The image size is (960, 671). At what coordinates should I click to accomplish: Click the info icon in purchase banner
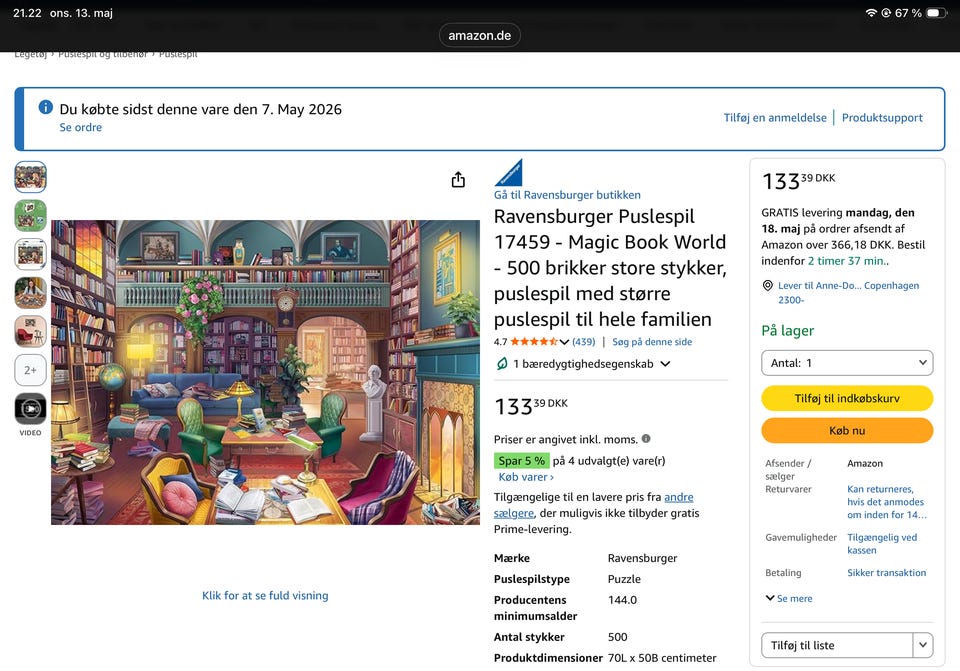point(45,107)
